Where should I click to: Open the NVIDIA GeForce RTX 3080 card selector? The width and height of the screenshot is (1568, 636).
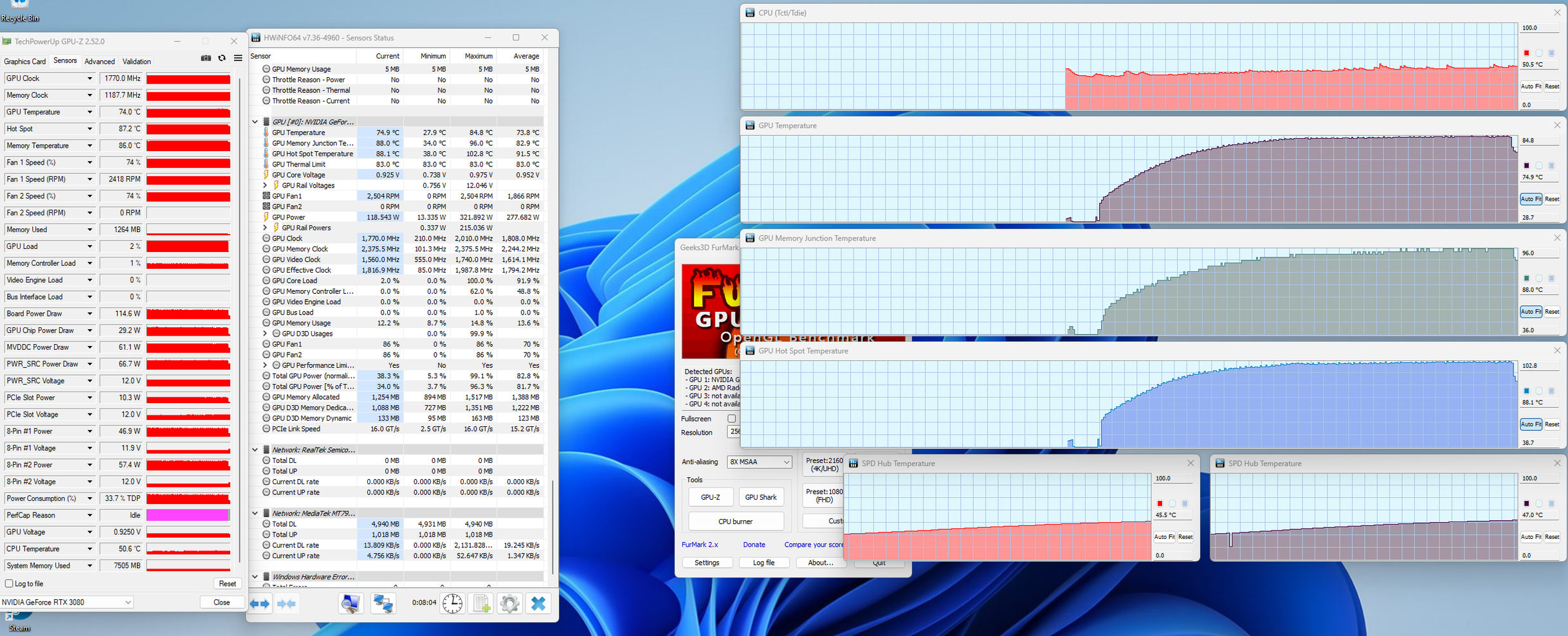coord(67,603)
